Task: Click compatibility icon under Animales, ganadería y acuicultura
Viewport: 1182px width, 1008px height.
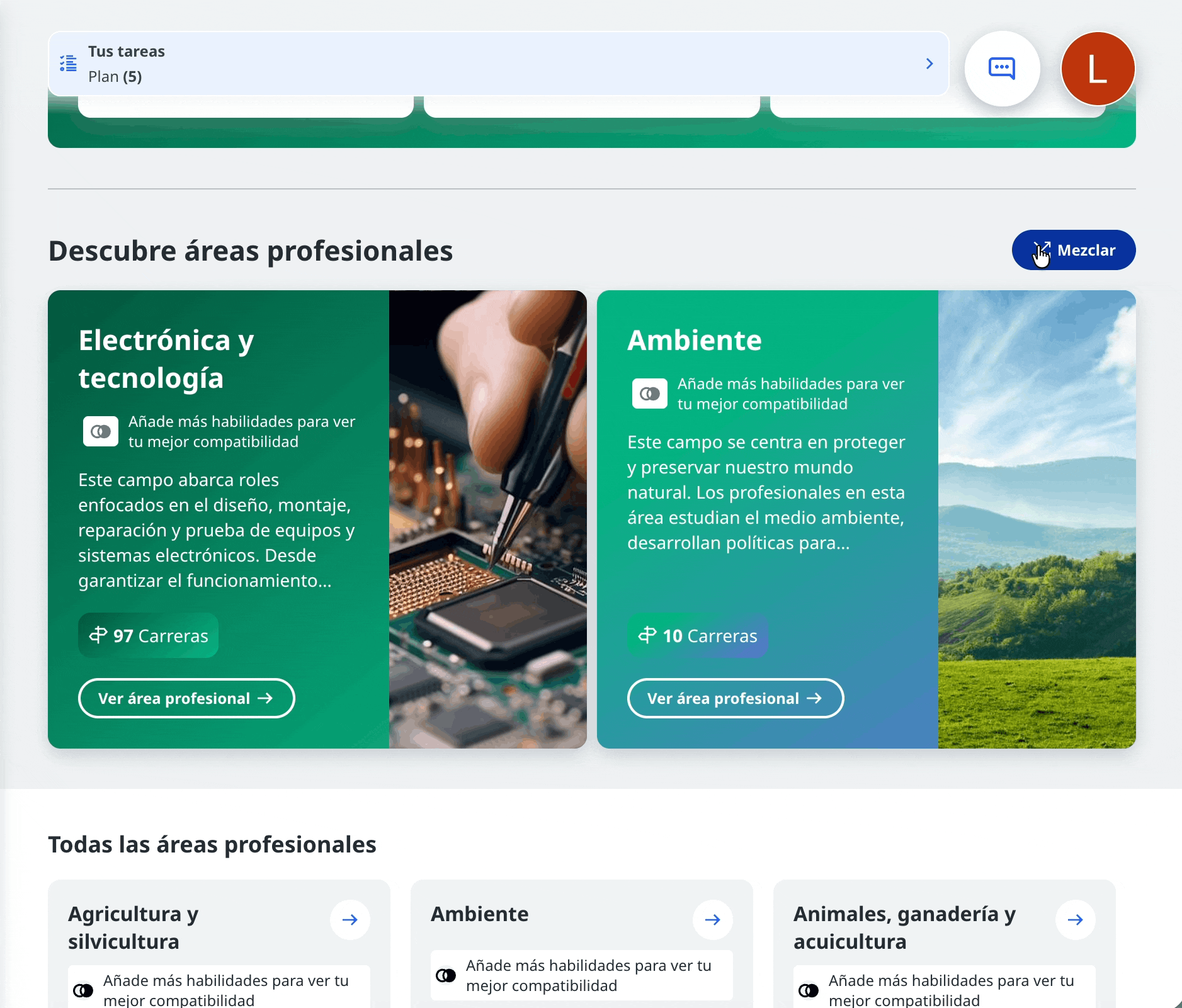Action: pos(809,990)
